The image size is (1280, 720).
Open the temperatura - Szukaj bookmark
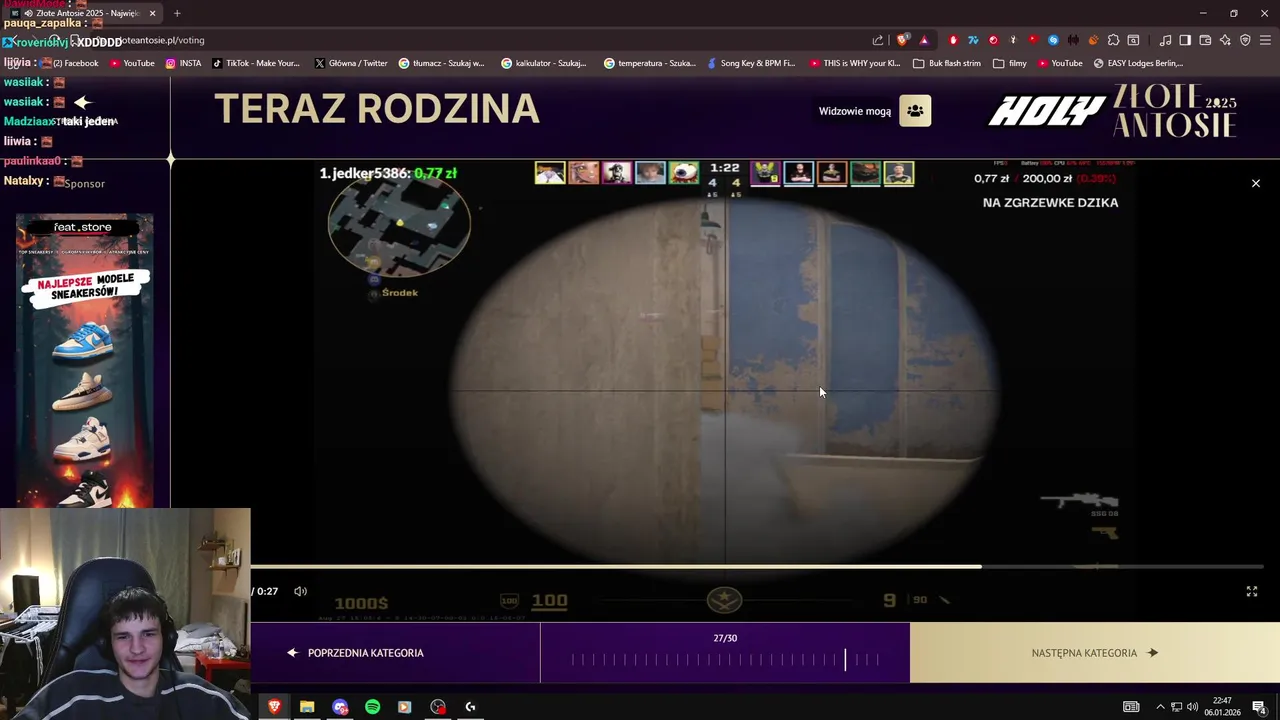[x=650, y=63]
